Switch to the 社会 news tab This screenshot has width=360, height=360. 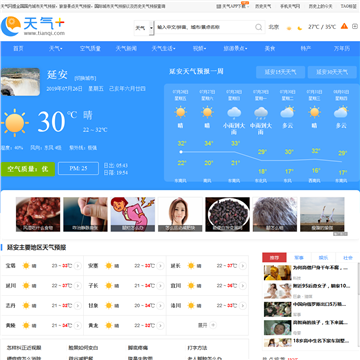tap(348, 258)
